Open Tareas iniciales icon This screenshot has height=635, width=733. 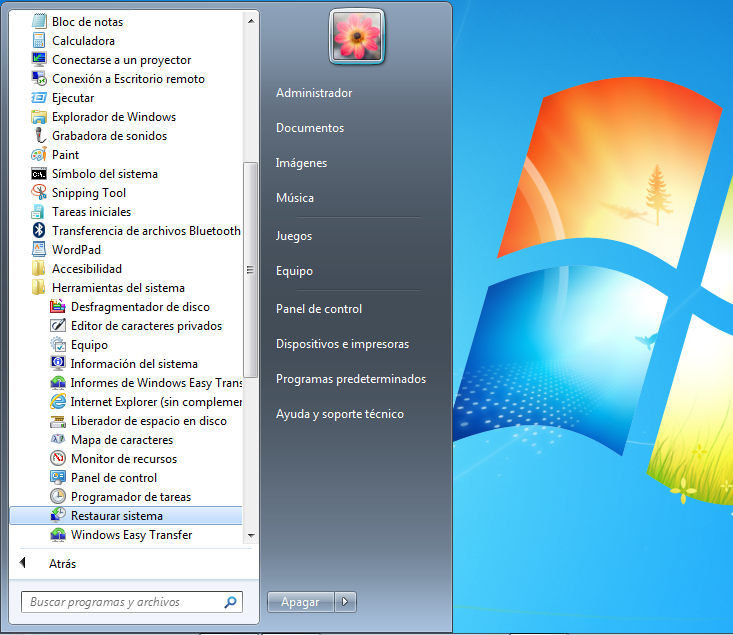click(x=39, y=212)
